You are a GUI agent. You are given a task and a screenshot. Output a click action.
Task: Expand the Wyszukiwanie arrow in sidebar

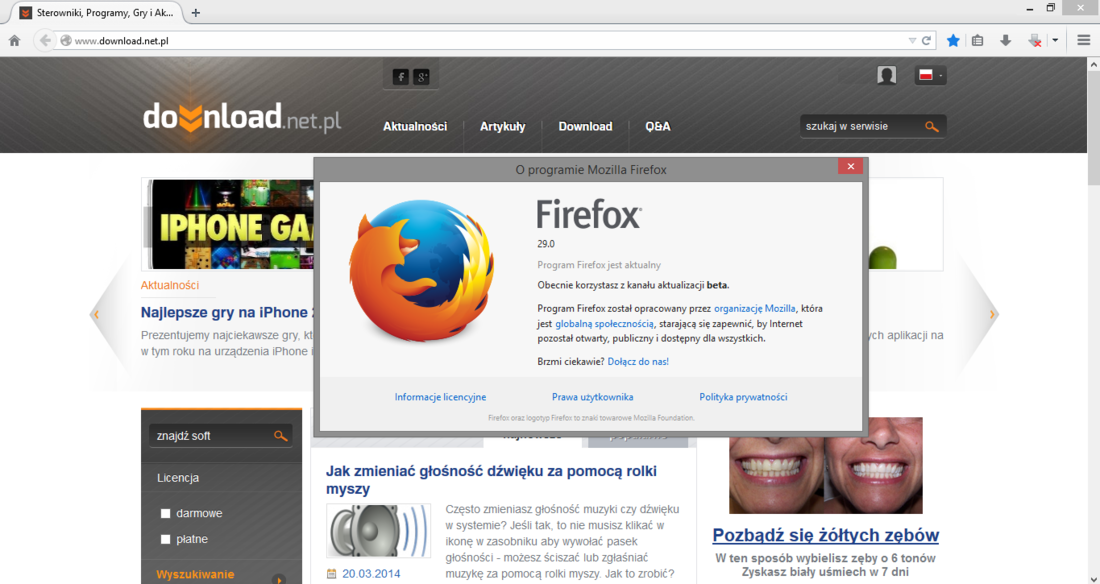(279, 579)
